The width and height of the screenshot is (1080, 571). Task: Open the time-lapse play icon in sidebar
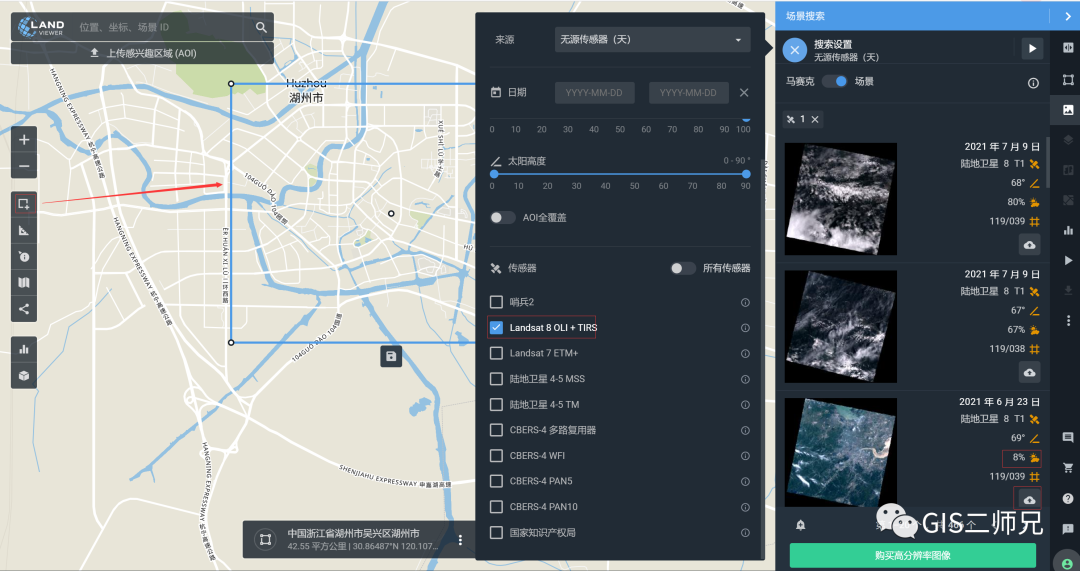click(x=1068, y=260)
